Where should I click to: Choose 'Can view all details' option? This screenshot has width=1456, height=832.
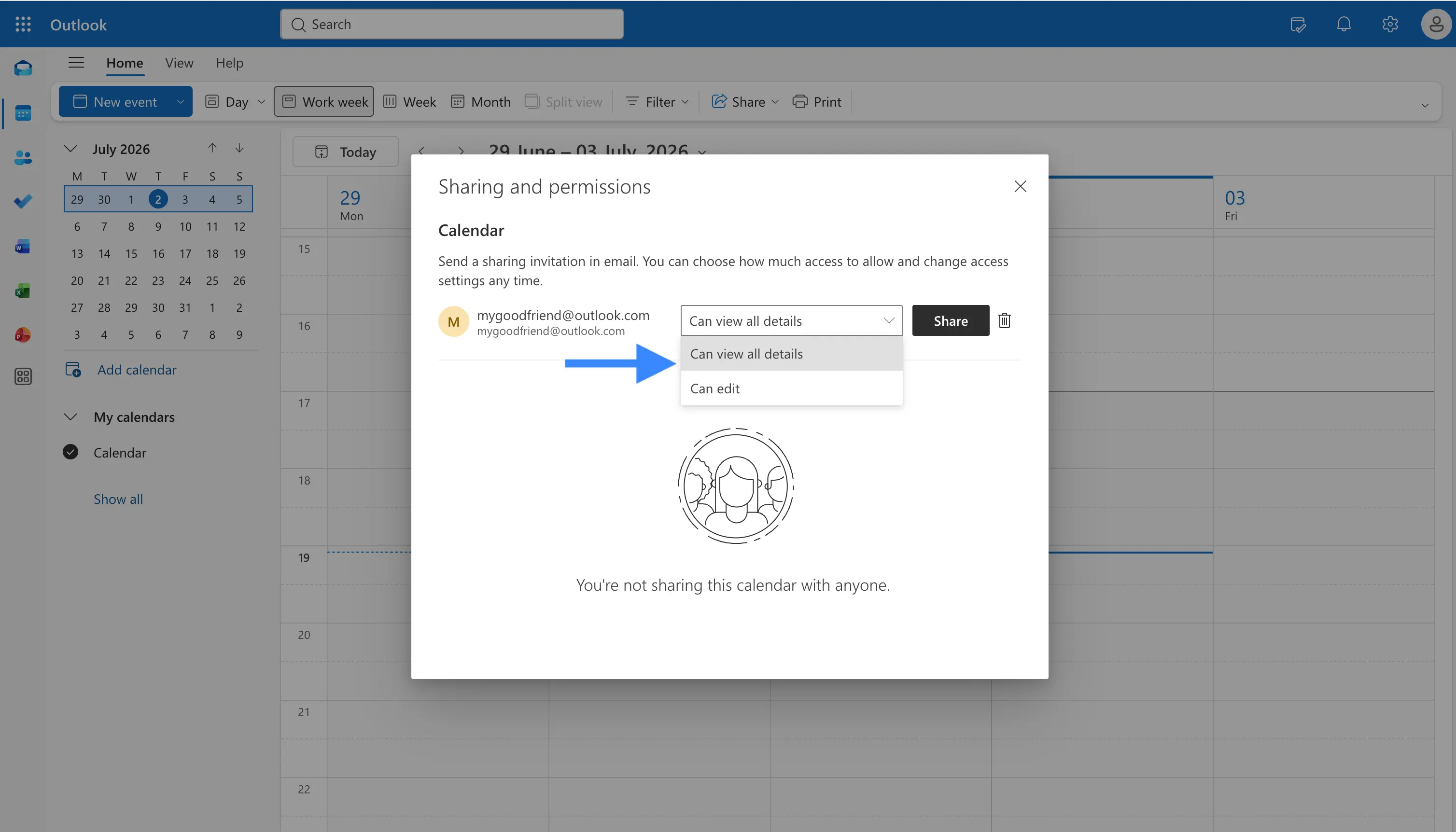pyautogui.click(x=791, y=354)
